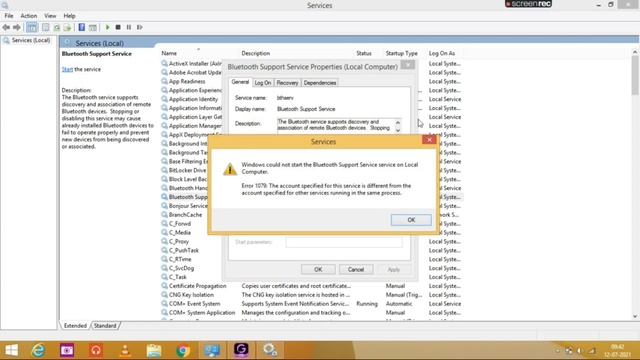
Task: Sort by the Status column header
Action: 364,53
